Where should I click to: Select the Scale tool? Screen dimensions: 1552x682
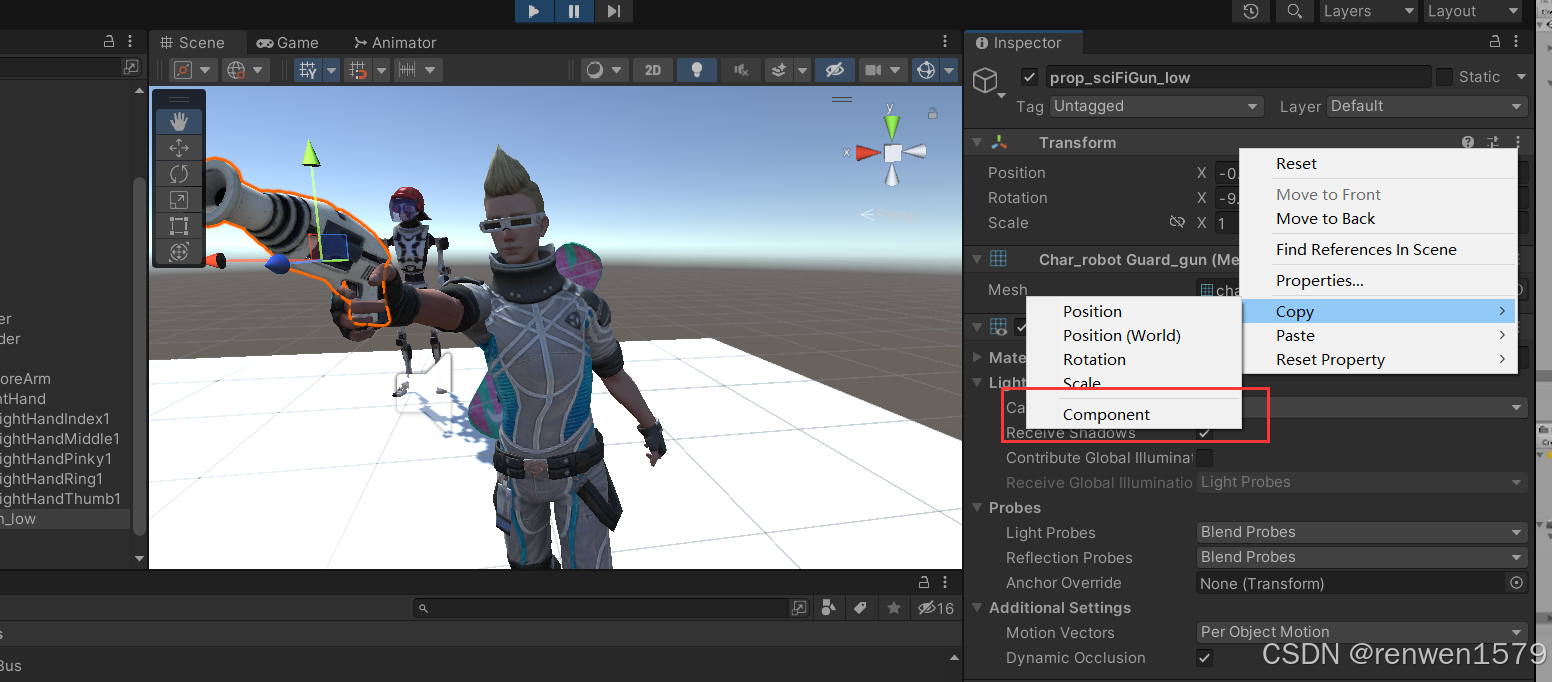pyautogui.click(x=179, y=200)
